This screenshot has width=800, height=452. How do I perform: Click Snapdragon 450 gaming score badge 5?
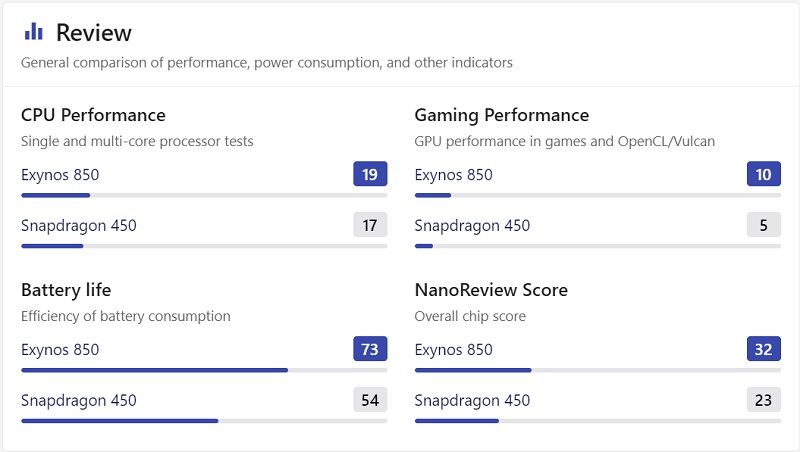pyautogui.click(x=763, y=225)
